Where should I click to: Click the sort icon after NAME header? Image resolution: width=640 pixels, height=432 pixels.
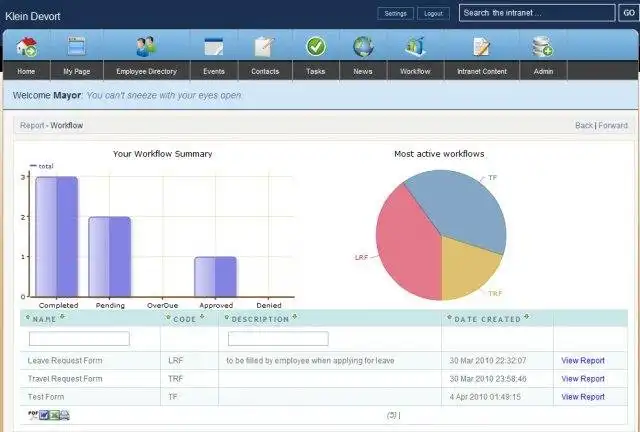coord(62,316)
